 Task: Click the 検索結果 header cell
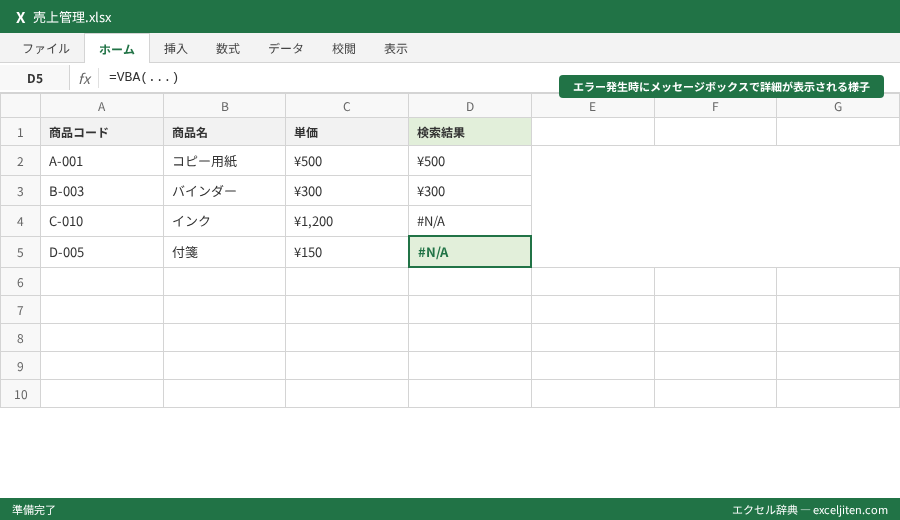pyautogui.click(x=470, y=132)
